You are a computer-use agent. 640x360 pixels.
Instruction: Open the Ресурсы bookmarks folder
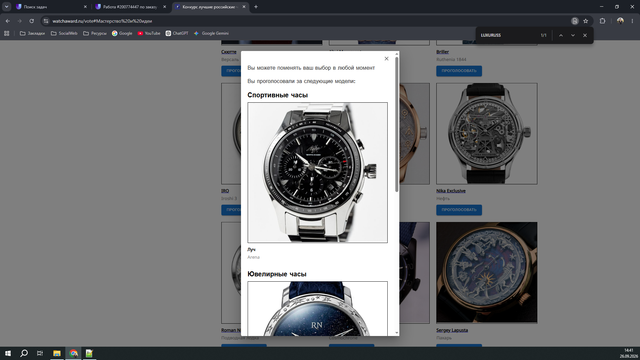[95, 33]
